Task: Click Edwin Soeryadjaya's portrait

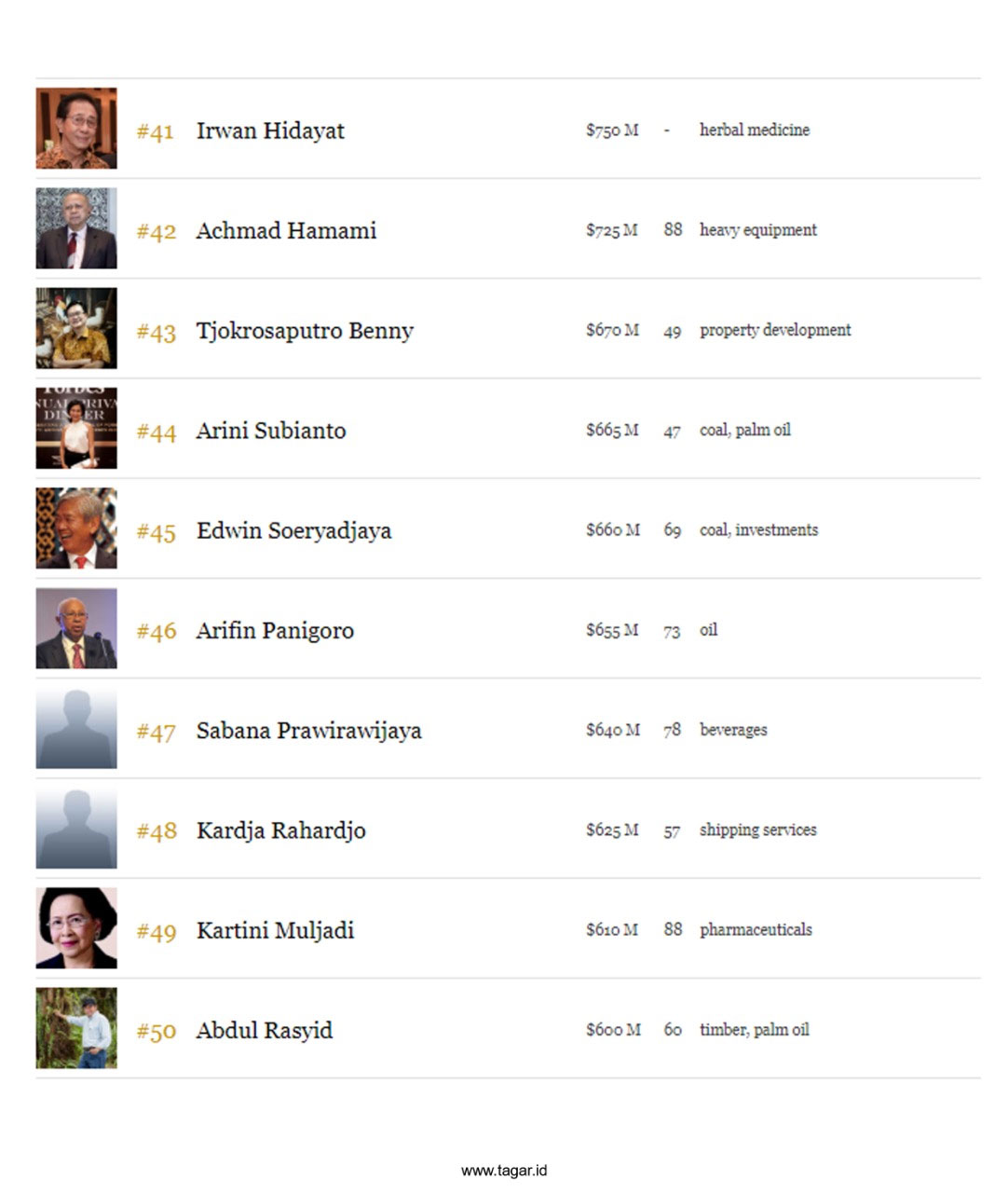Action: (x=76, y=528)
